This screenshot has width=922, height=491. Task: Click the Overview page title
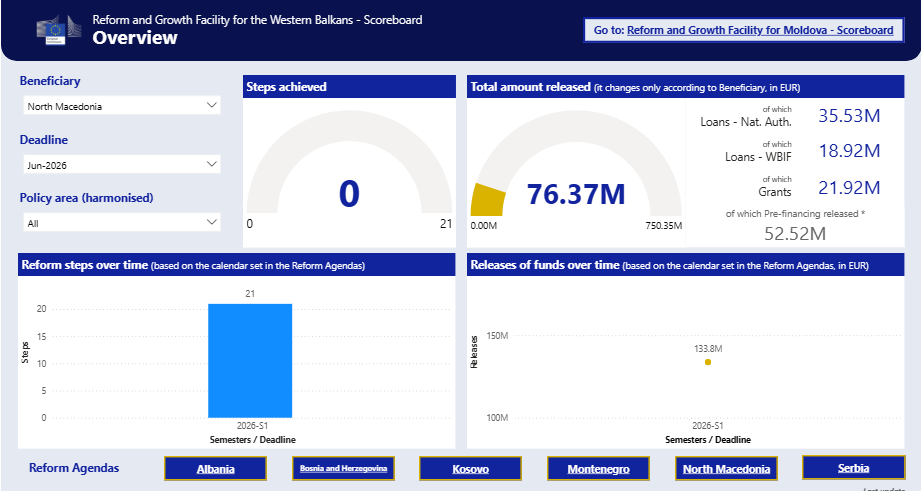(x=135, y=38)
